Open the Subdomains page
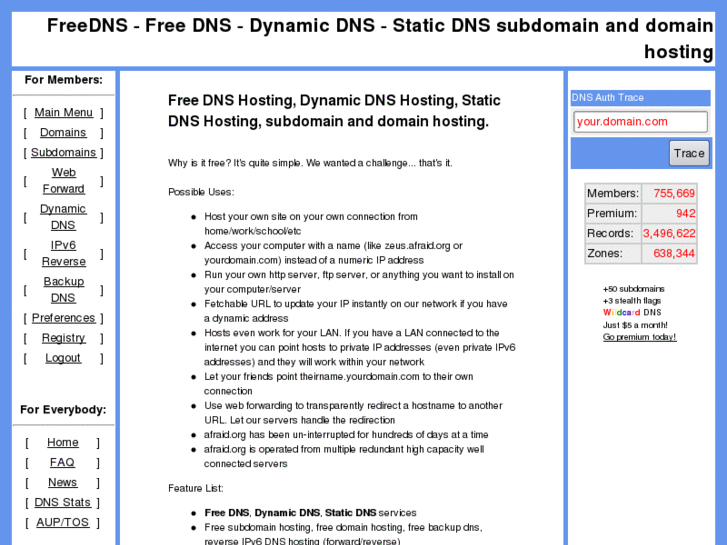Screen dimensions: 727x545 [64, 153]
